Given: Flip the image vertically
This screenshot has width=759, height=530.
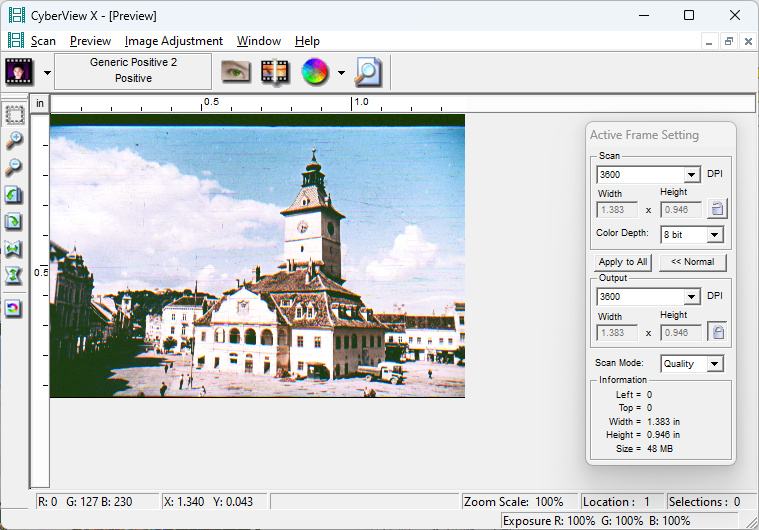Looking at the screenshot, I should point(14,276).
